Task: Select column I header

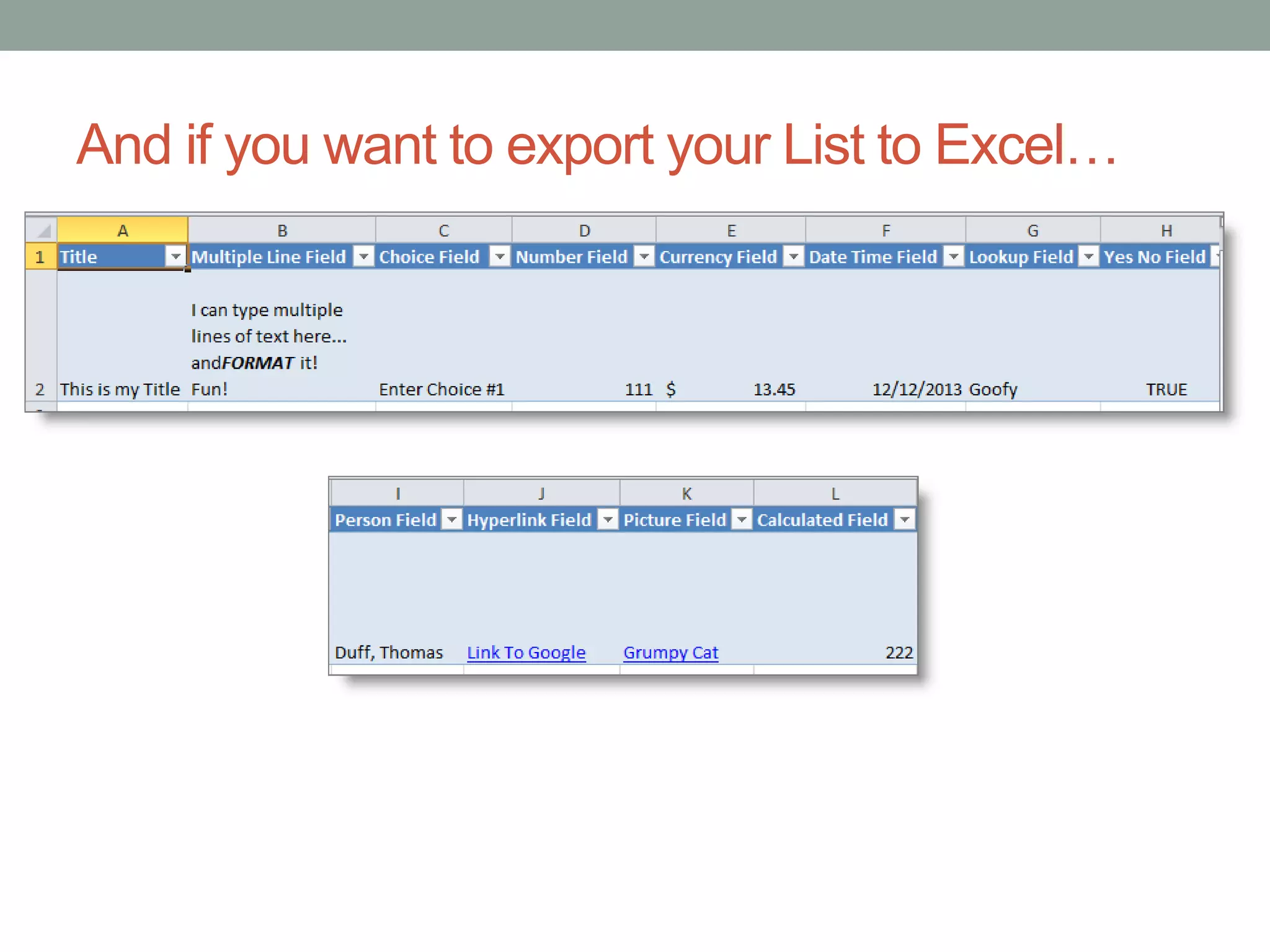Action: click(397, 493)
